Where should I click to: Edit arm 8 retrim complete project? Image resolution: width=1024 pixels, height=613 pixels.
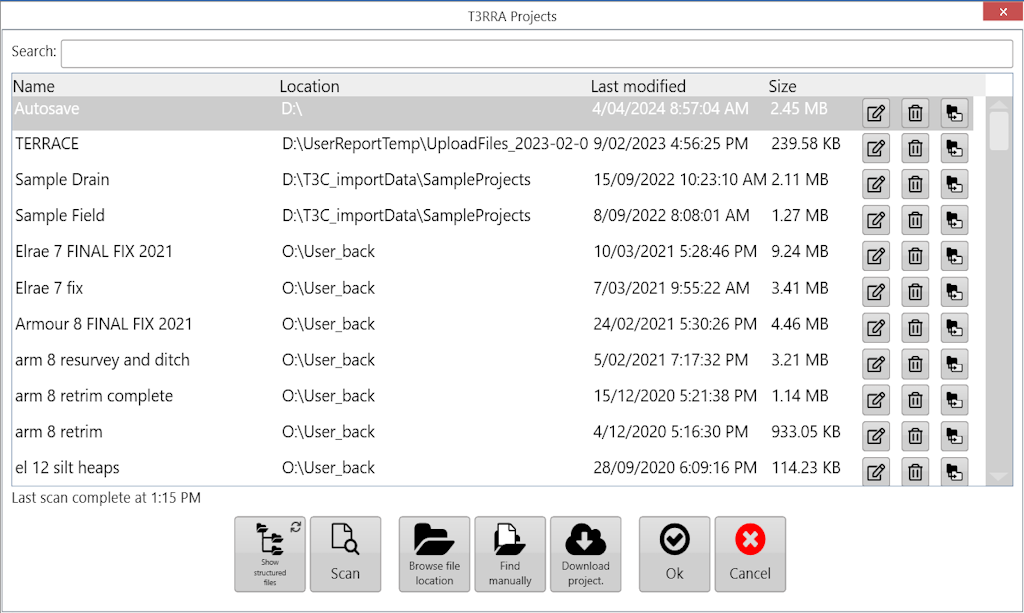pos(876,400)
